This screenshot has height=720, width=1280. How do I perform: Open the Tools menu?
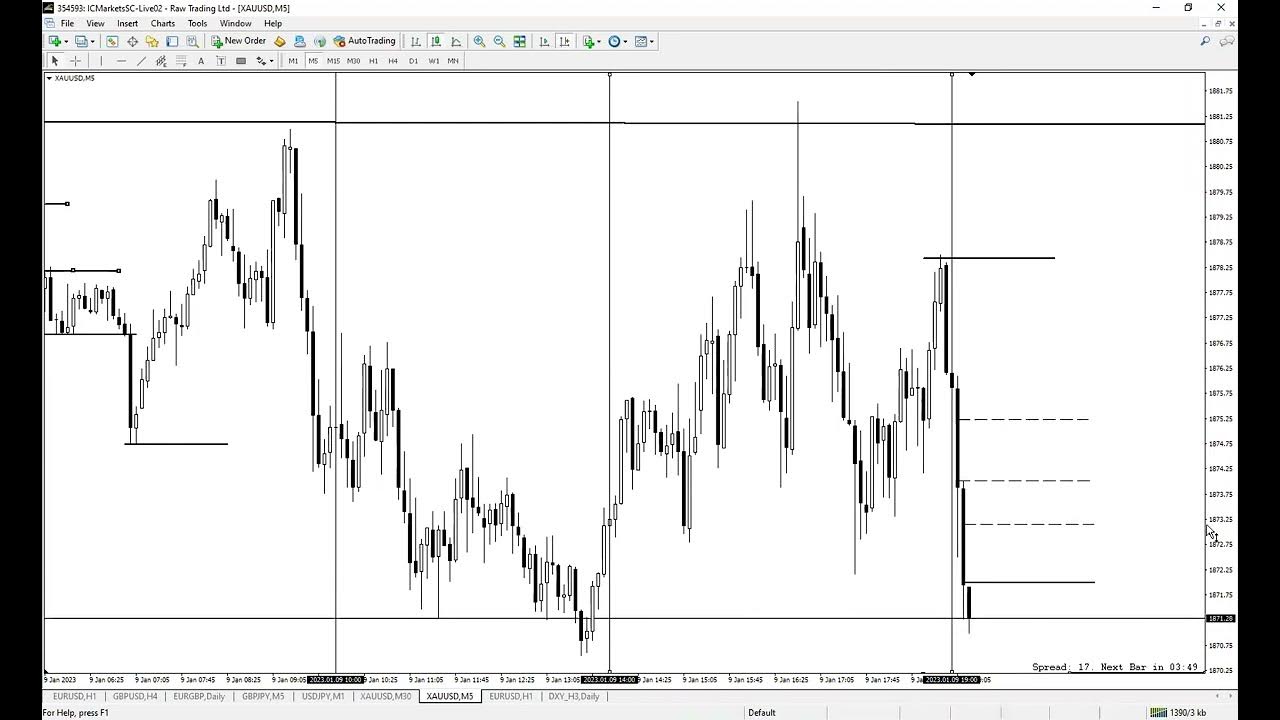point(198,23)
